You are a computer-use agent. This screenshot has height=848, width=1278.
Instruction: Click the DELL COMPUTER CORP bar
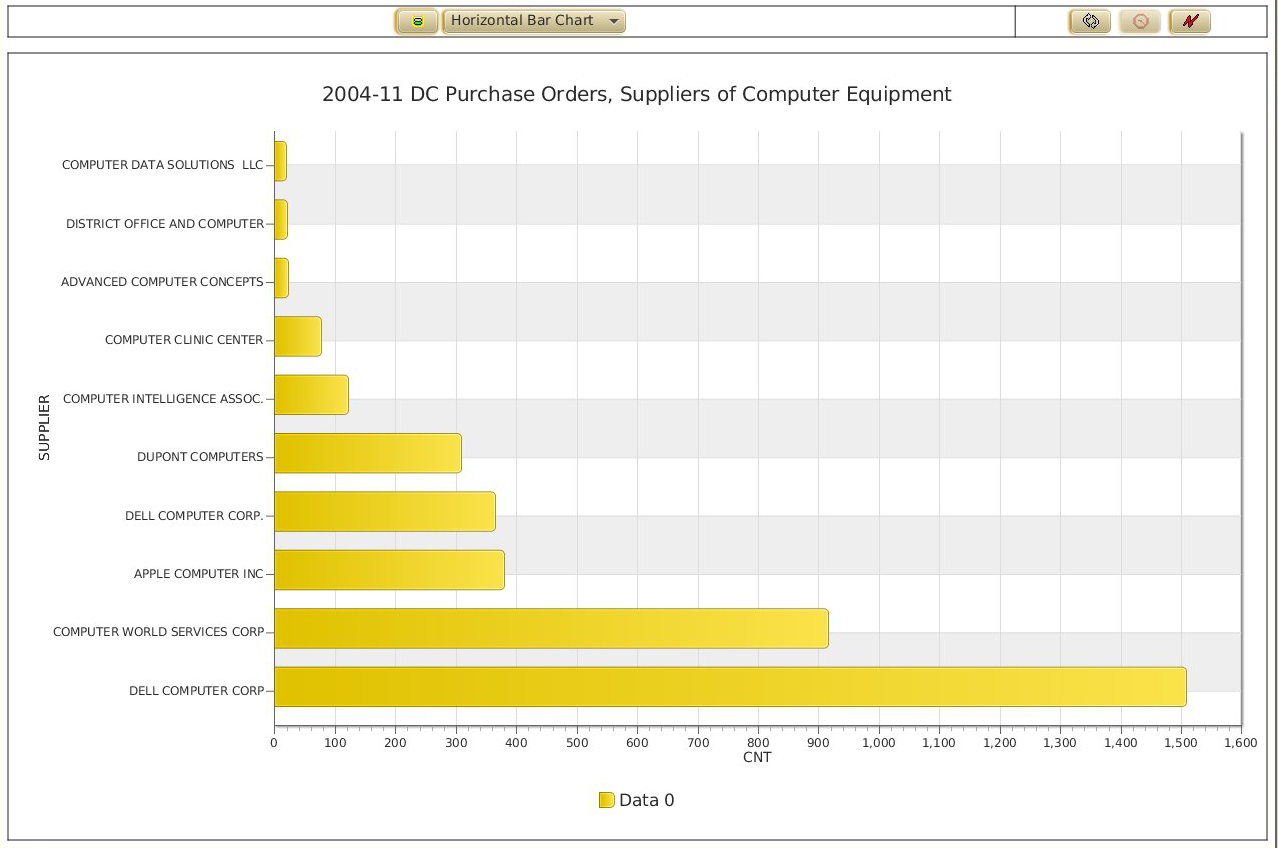point(730,687)
